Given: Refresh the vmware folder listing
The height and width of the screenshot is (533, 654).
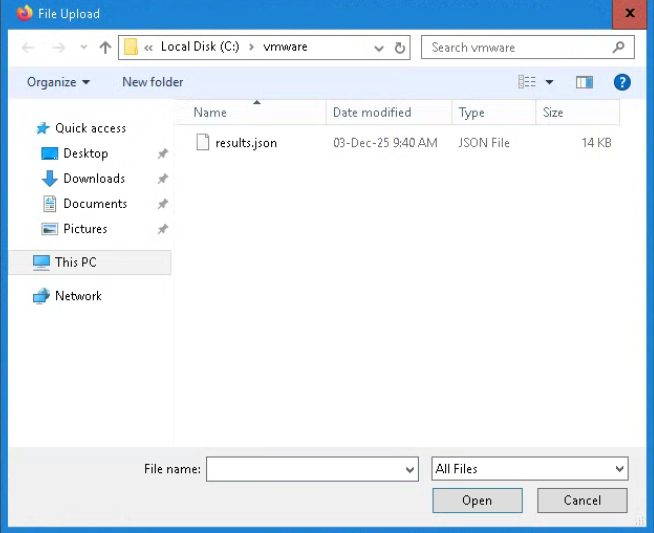Looking at the screenshot, I should 400,48.
